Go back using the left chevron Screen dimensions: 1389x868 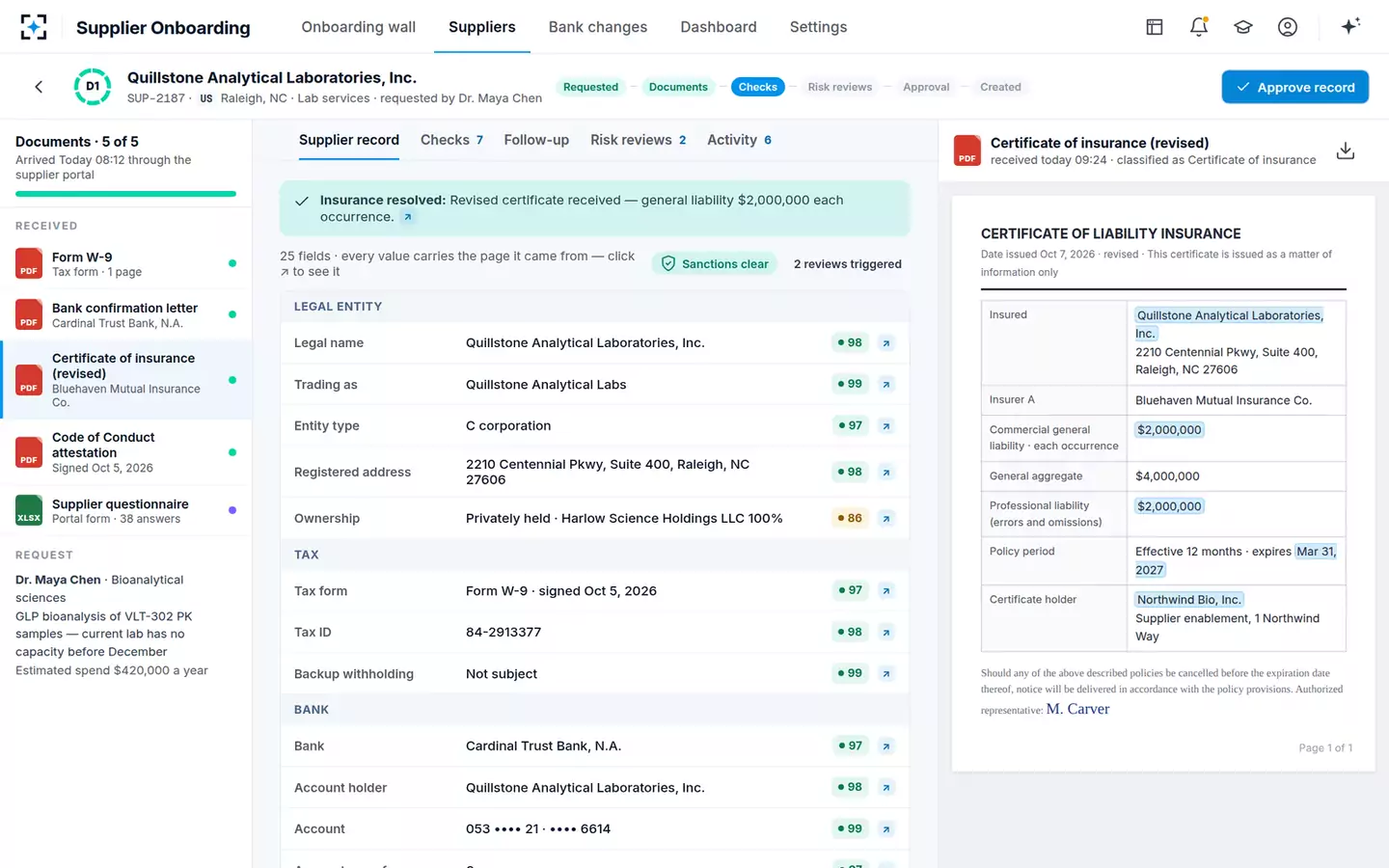39,87
